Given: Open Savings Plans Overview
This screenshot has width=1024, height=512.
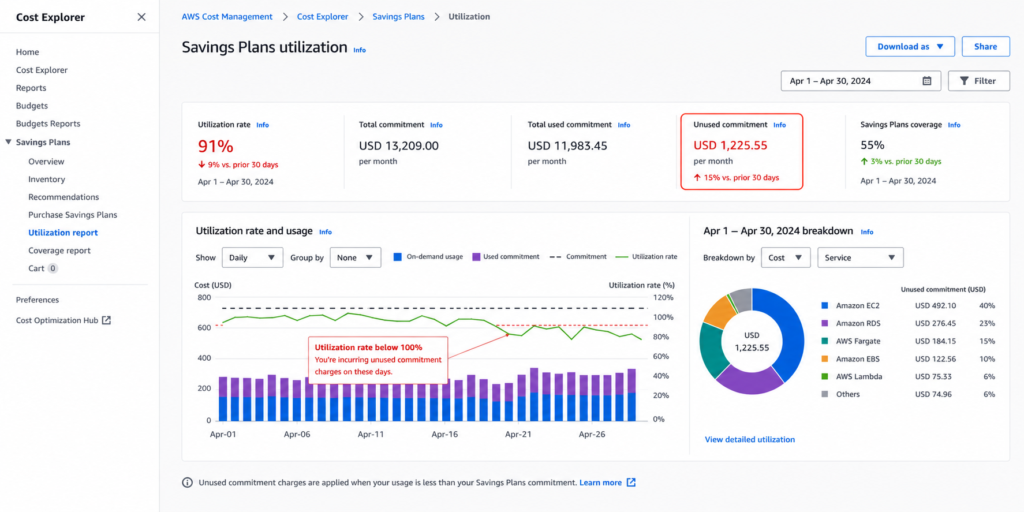Looking at the screenshot, I should 46,161.
